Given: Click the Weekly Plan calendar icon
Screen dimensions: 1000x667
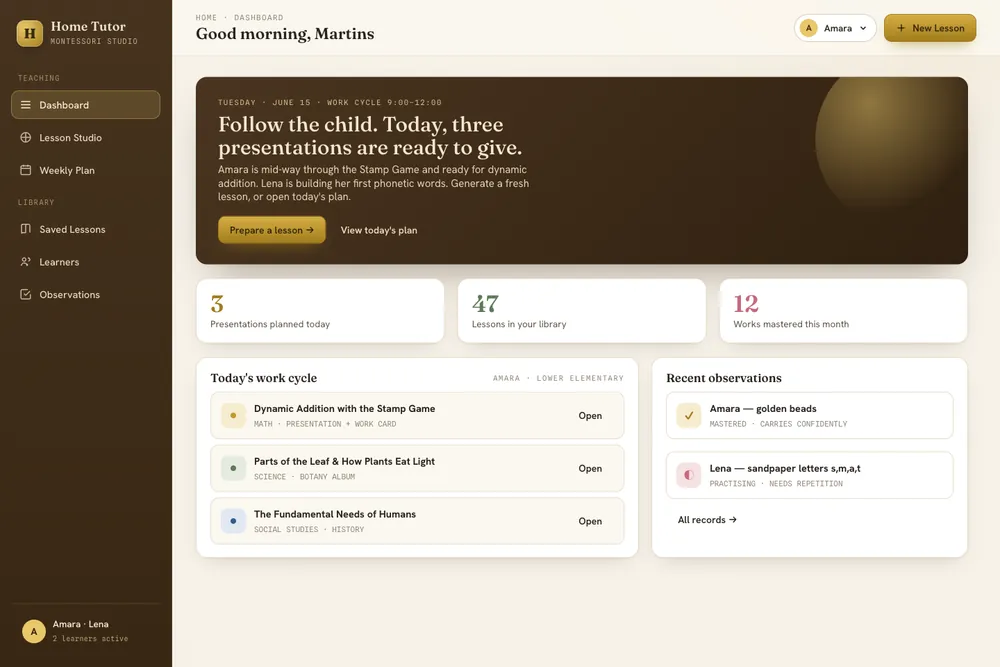Looking at the screenshot, I should click(26, 170).
